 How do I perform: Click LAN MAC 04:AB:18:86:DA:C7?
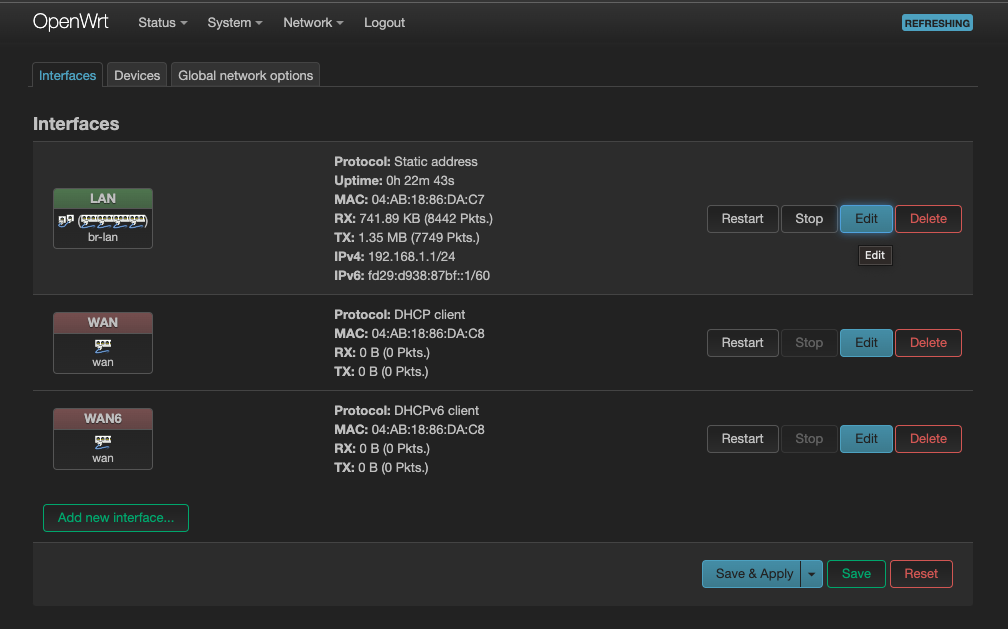point(428,199)
